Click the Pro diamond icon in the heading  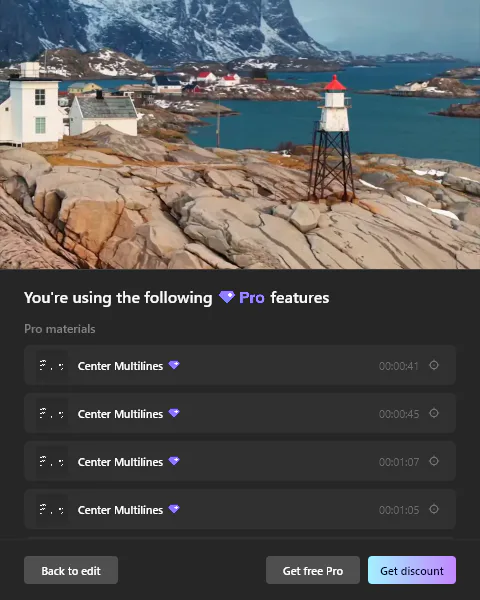(x=227, y=297)
